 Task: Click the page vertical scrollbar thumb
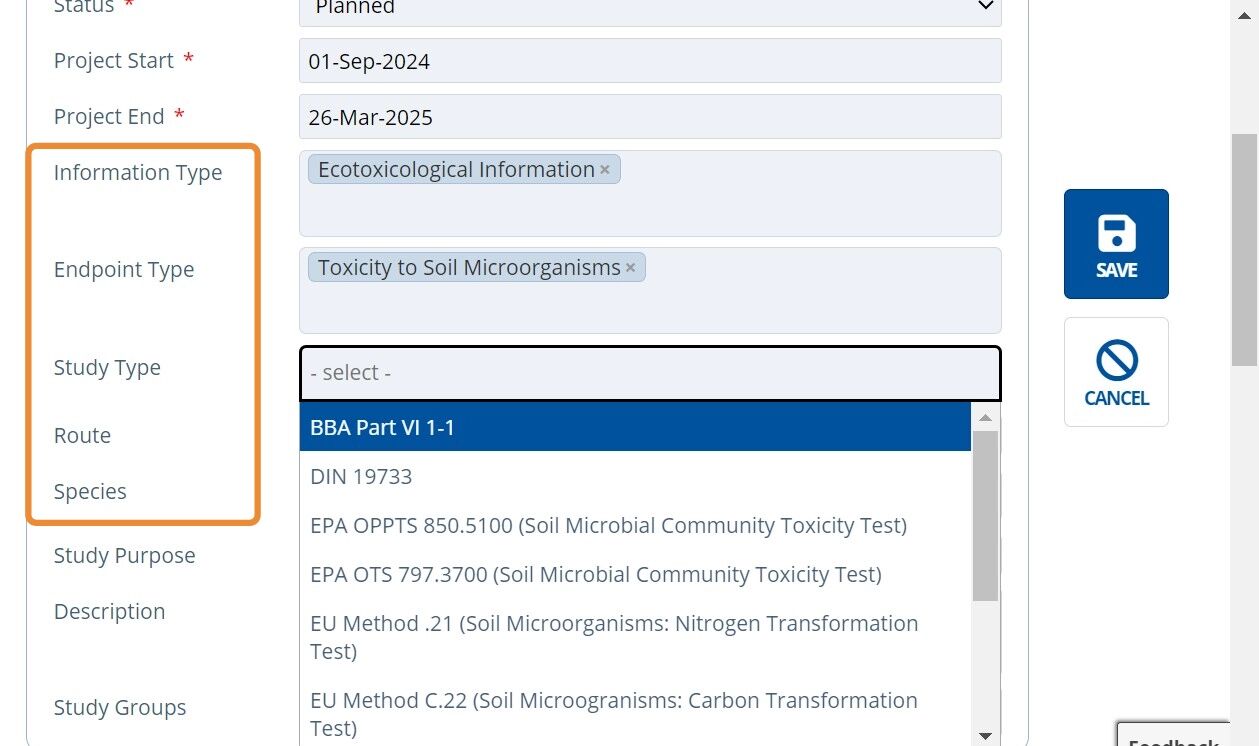pyautogui.click(x=1244, y=250)
